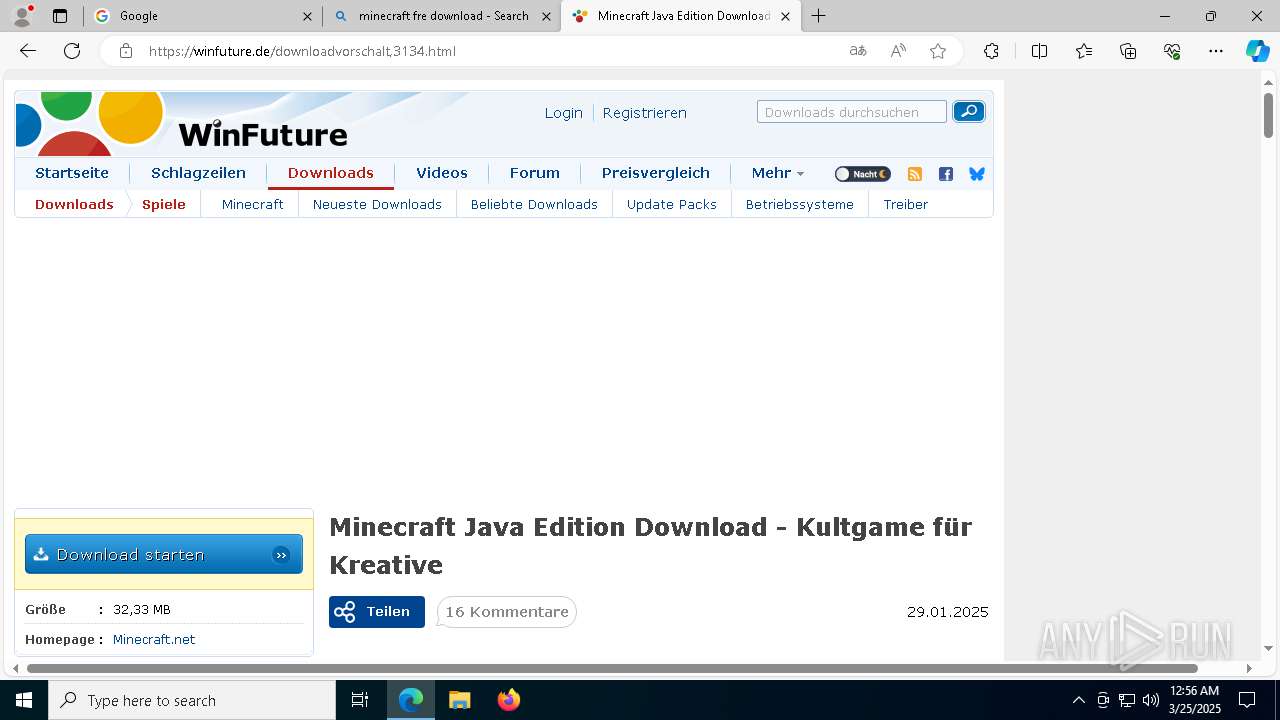Open the tab actions menu icon
Screen dimensions: 1280x720
(60, 16)
